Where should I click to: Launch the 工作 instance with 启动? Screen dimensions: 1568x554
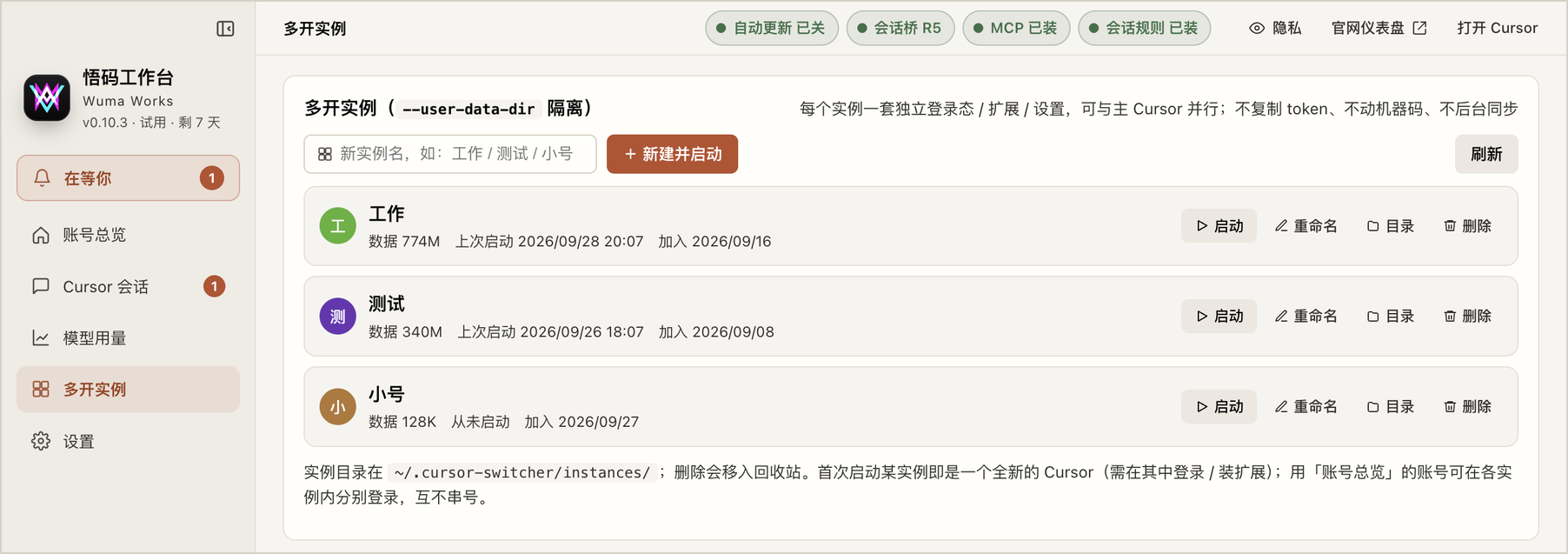click(1219, 226)
